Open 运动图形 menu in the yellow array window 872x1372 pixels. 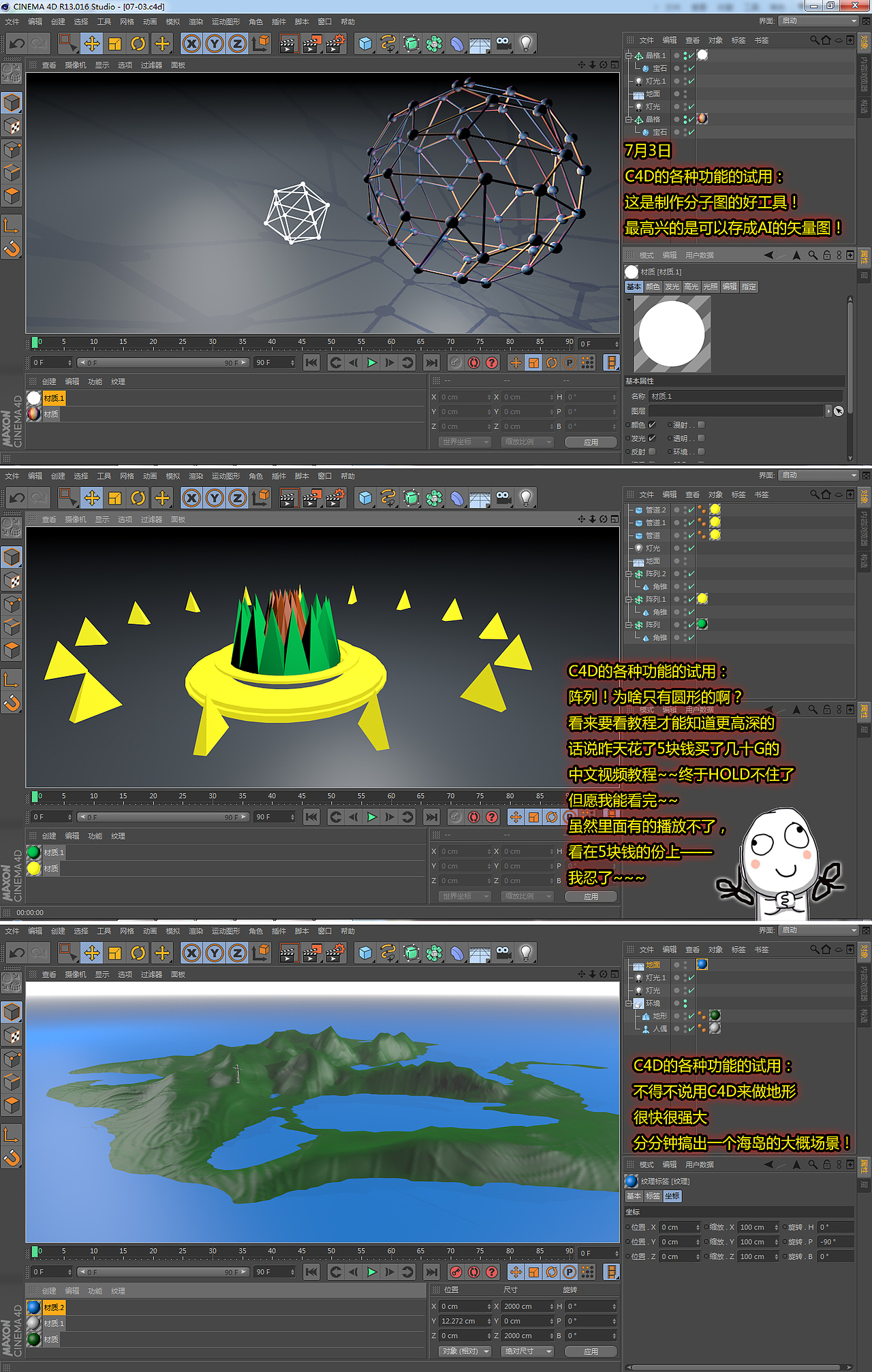(x=225, y=476)
